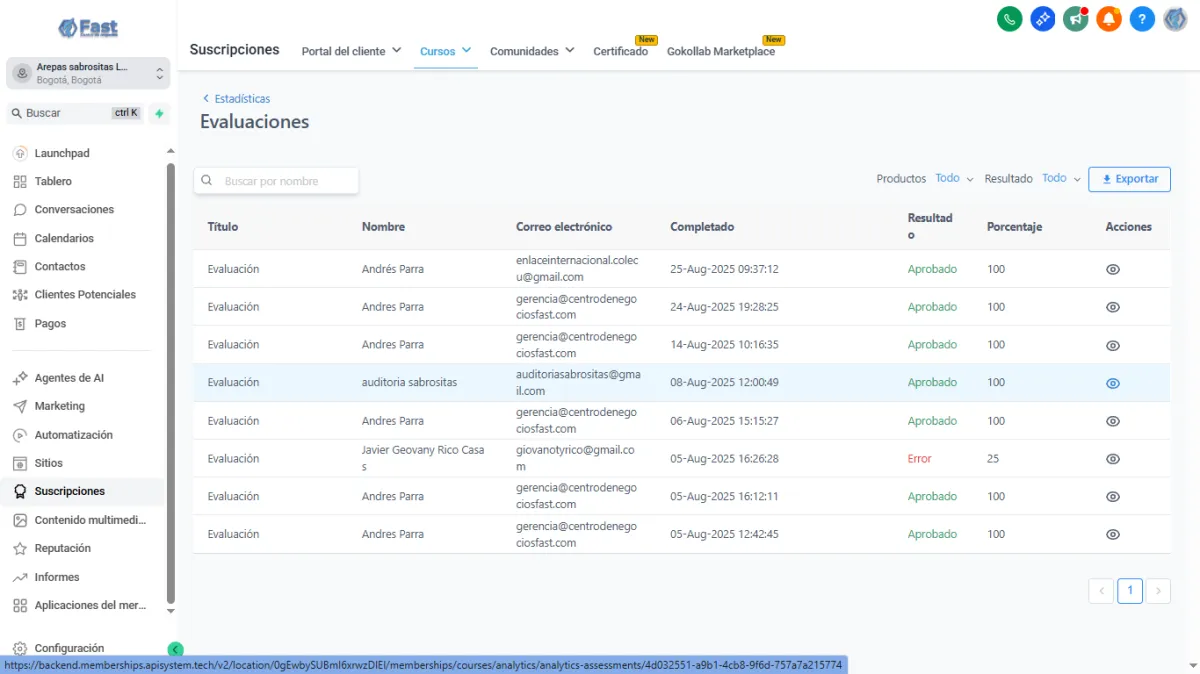The height and width of the screenshot is (674, 1200).
Task: Click the green lightning quick actions icon
Action: coord(159,113)
